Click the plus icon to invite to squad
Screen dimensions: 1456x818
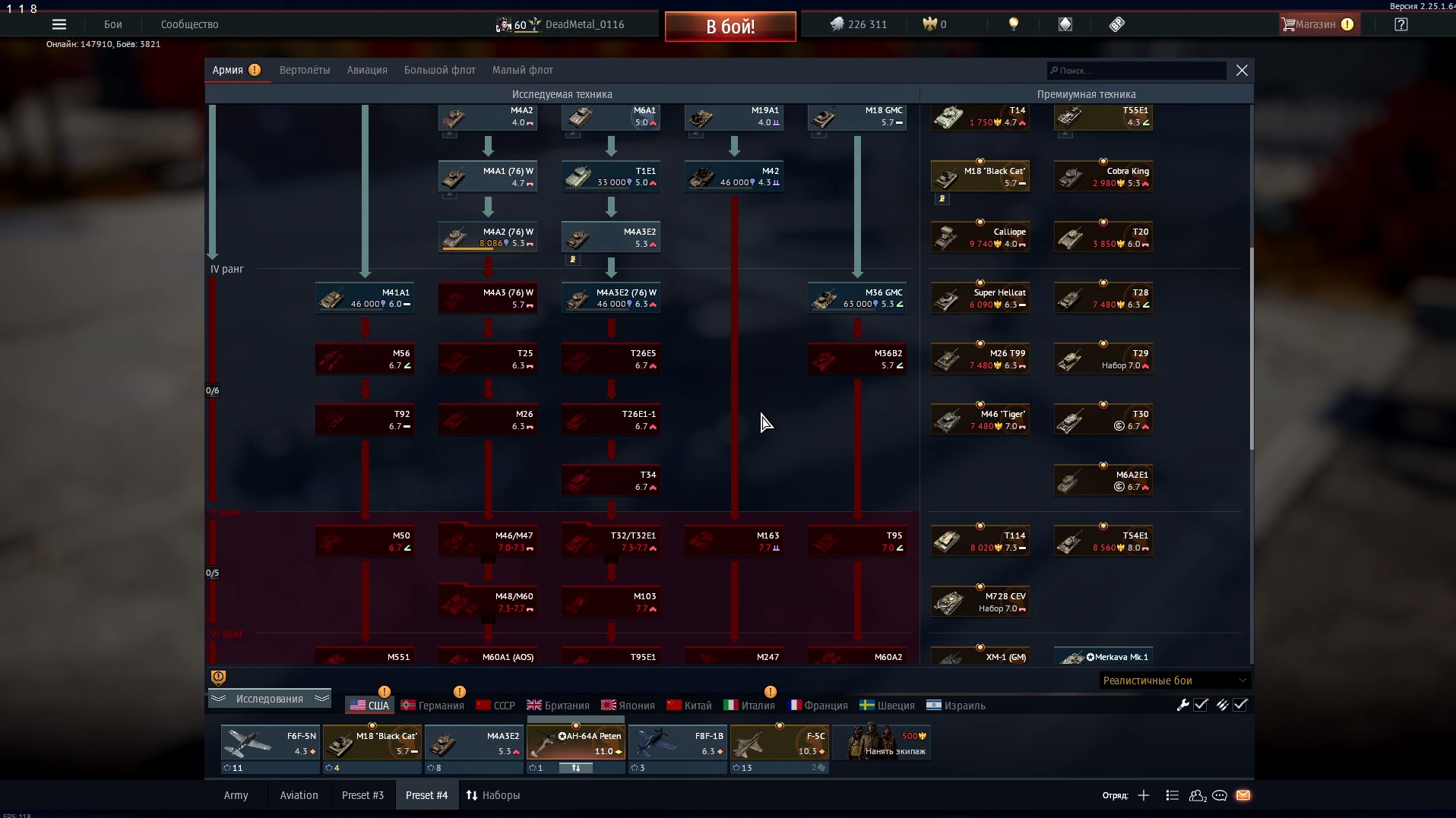pyautogui.click(x=1144, y=795)
